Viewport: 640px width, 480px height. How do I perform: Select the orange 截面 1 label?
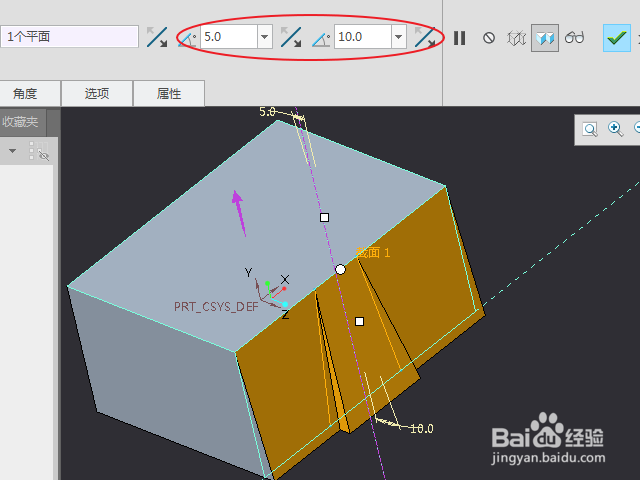(x=373, y=253)
